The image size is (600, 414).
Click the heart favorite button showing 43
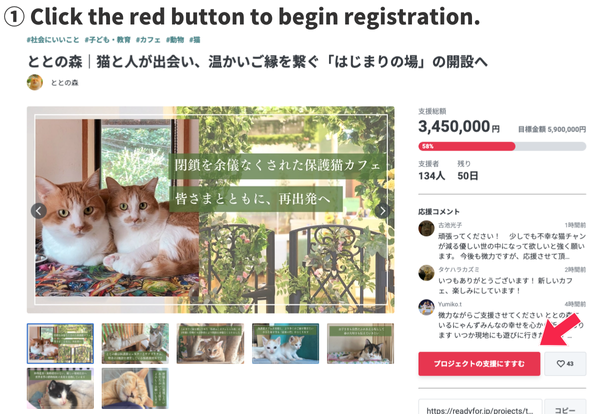pos(565,364)
